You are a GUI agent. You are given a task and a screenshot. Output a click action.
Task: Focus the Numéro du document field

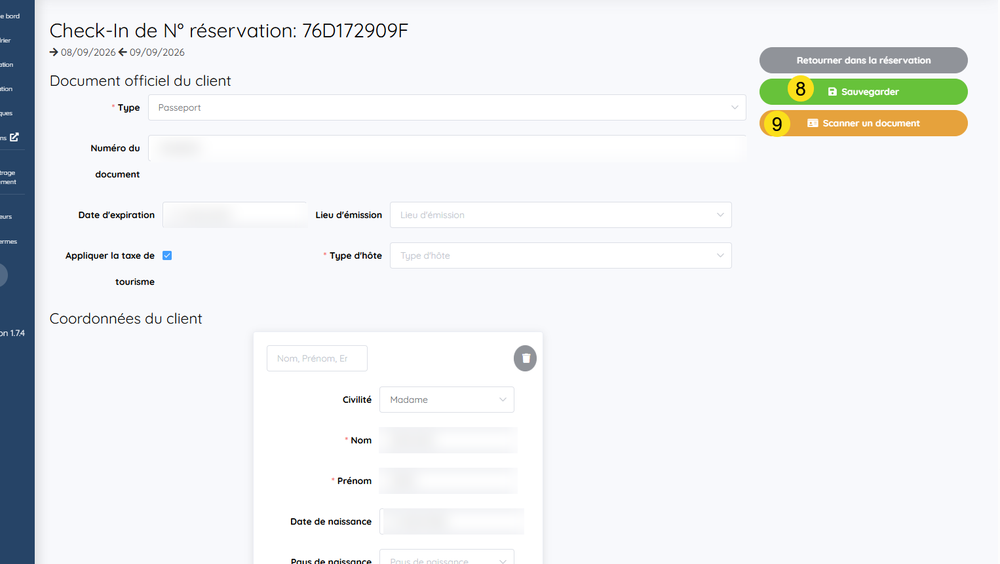447,148
